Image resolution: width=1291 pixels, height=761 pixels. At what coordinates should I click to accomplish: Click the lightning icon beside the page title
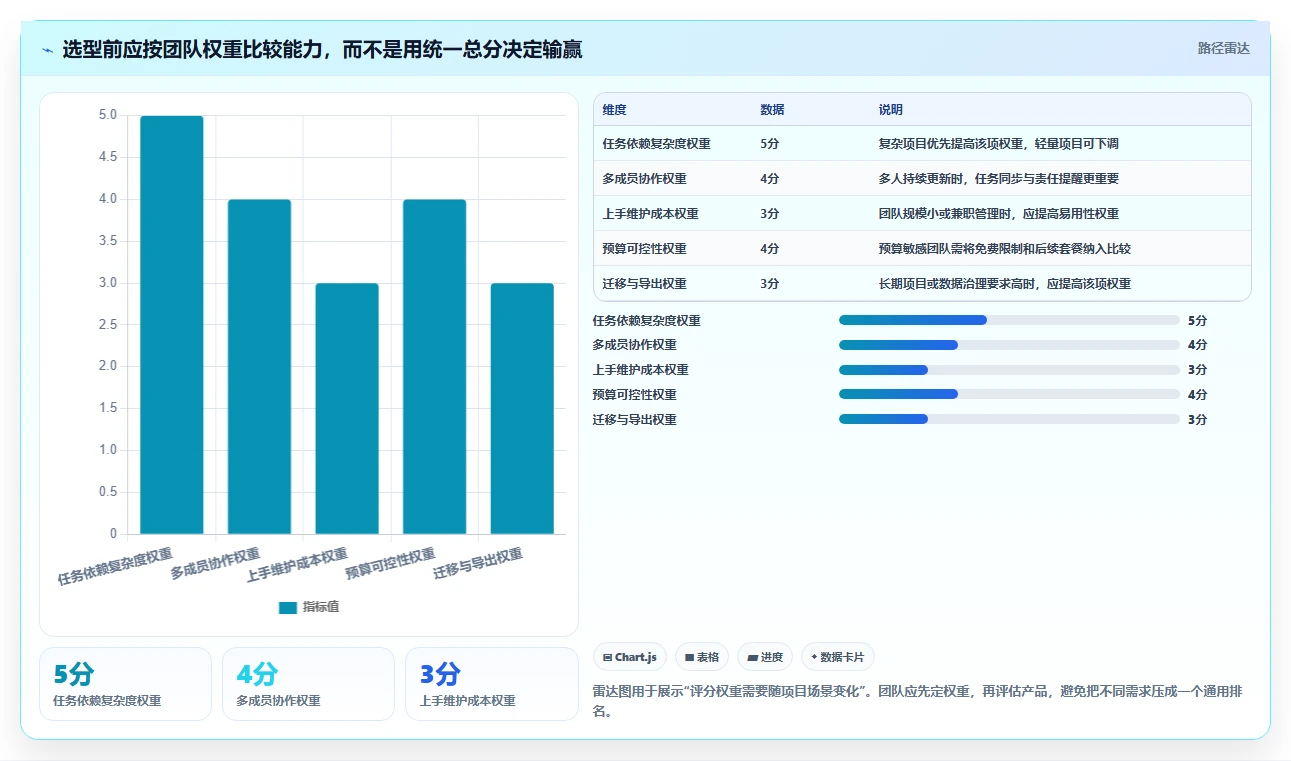tap(48, 50)
